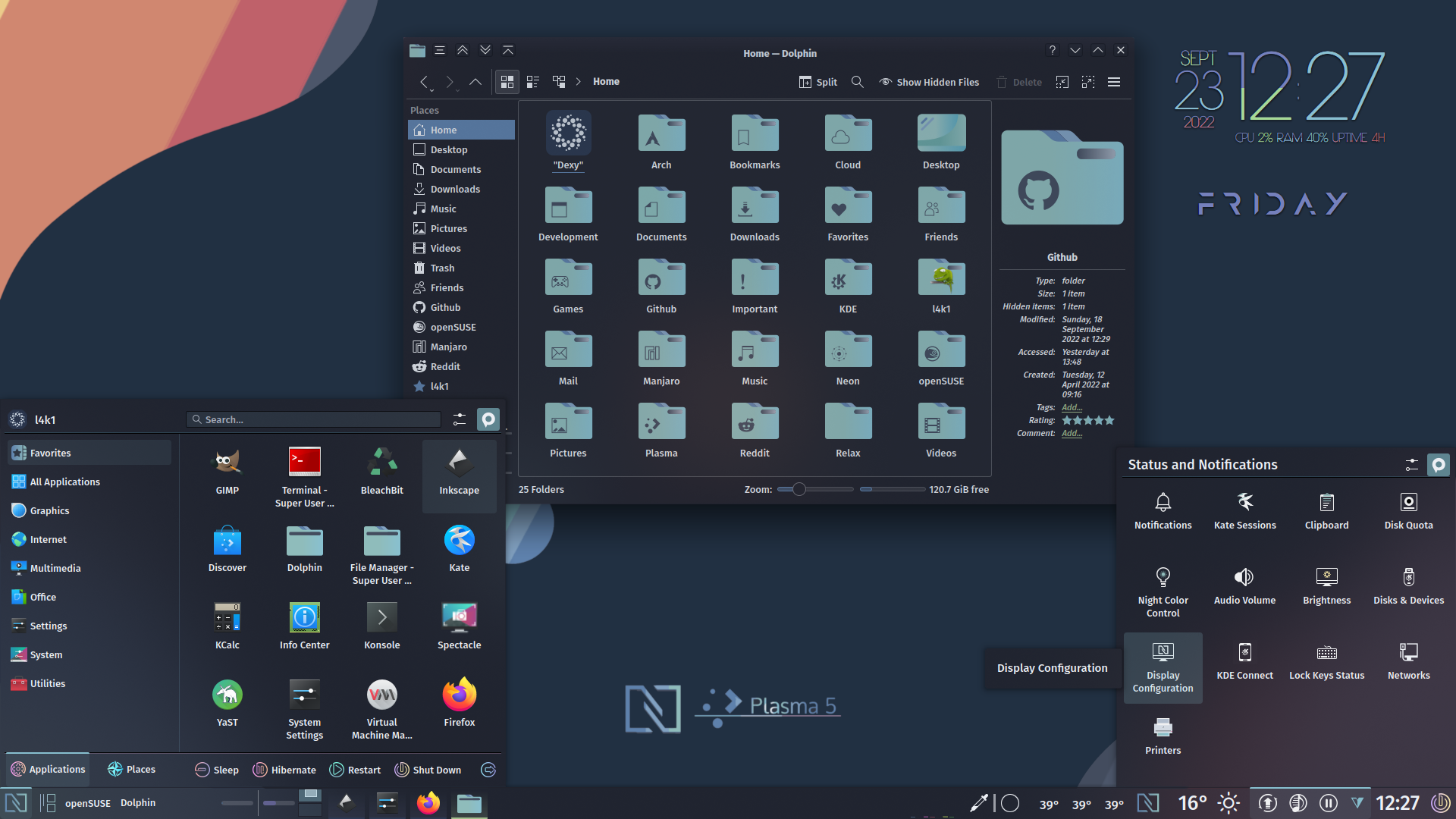Select Trash in Places sidebar
This screenshot has width=1456, height=819.
point(462,268)
